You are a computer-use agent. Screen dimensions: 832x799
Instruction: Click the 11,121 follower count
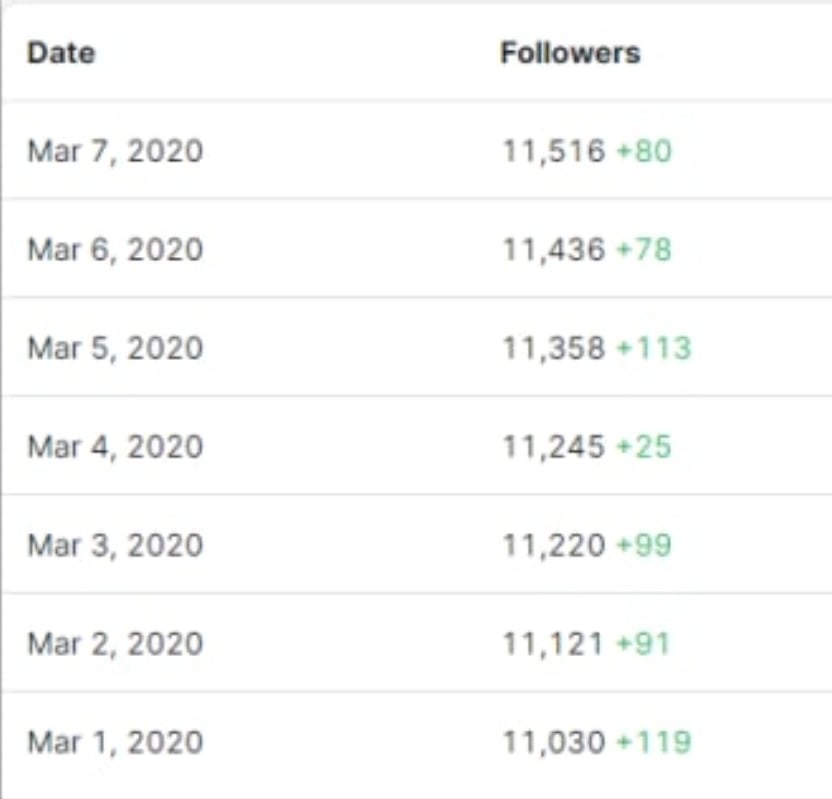(553, 645)
